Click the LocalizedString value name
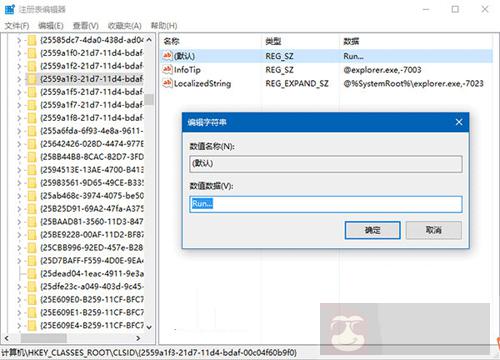This screenshot has width=500, height=360. tap(202, 83)
